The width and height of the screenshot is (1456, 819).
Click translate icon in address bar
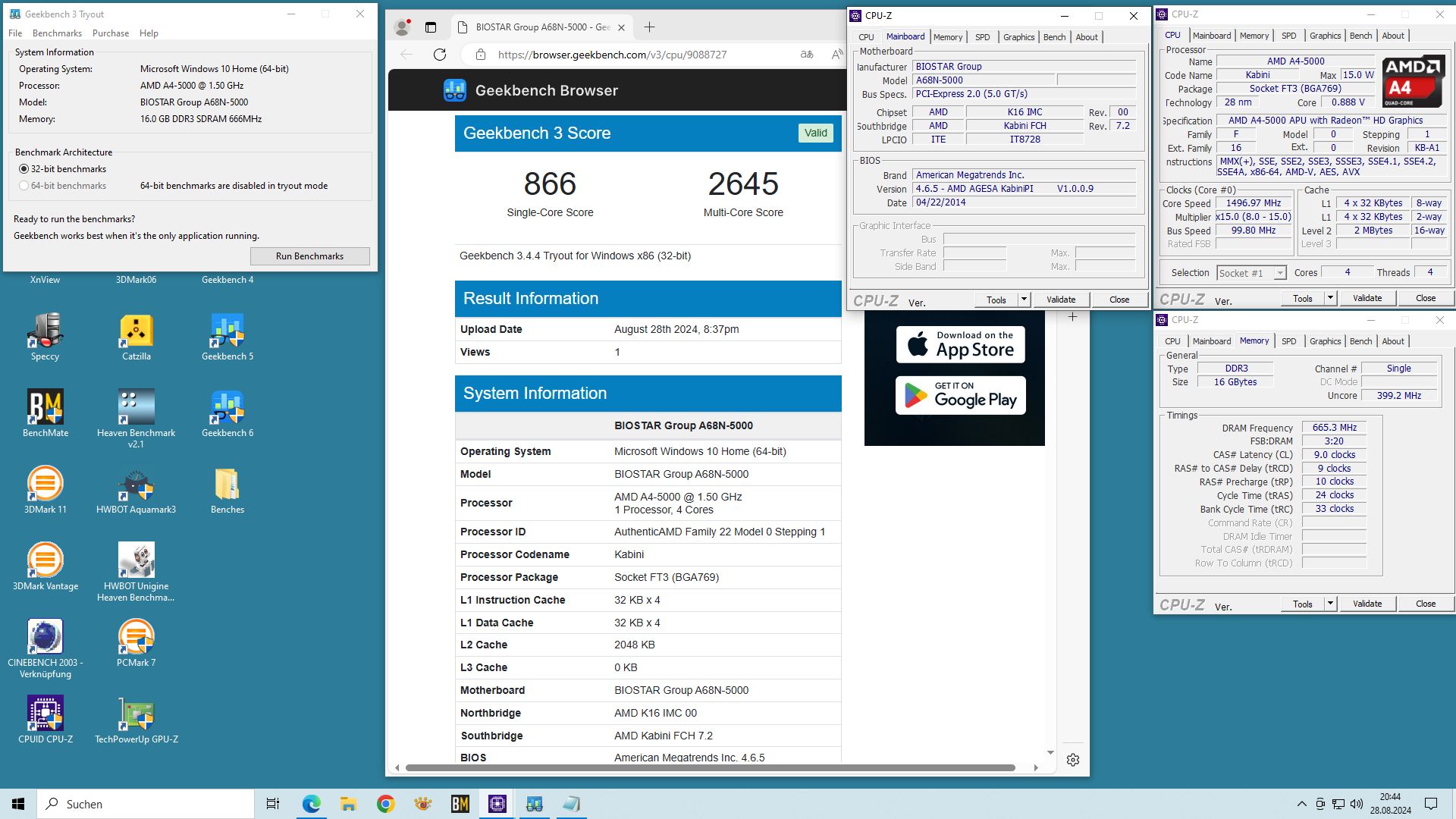pyautogui.click(x=807, y=55)
